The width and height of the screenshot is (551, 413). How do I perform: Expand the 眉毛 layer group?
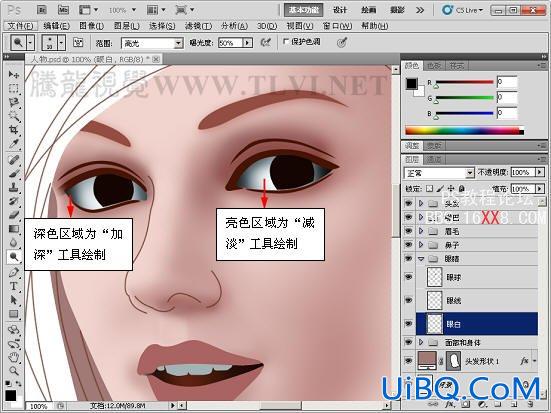click(421, 231)
